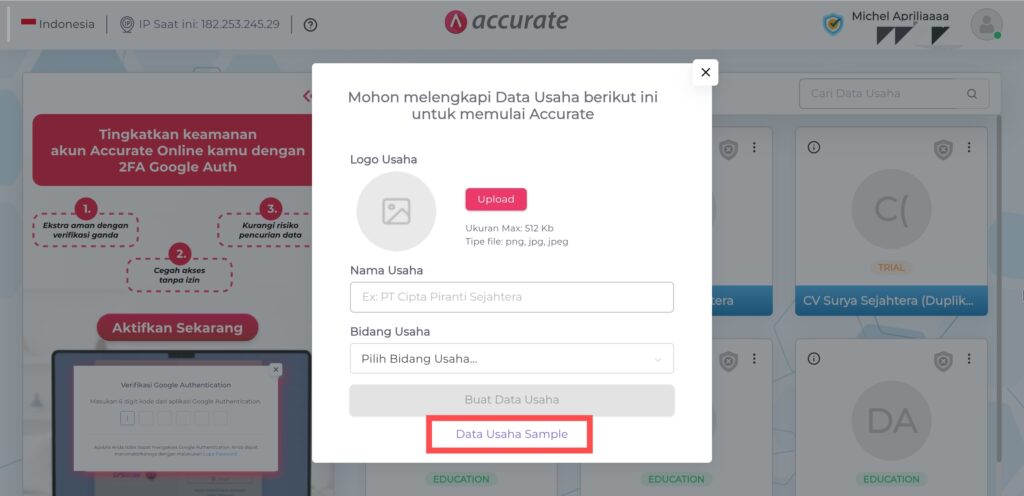Click shield icon on DA card

click(x=943, y=361)
